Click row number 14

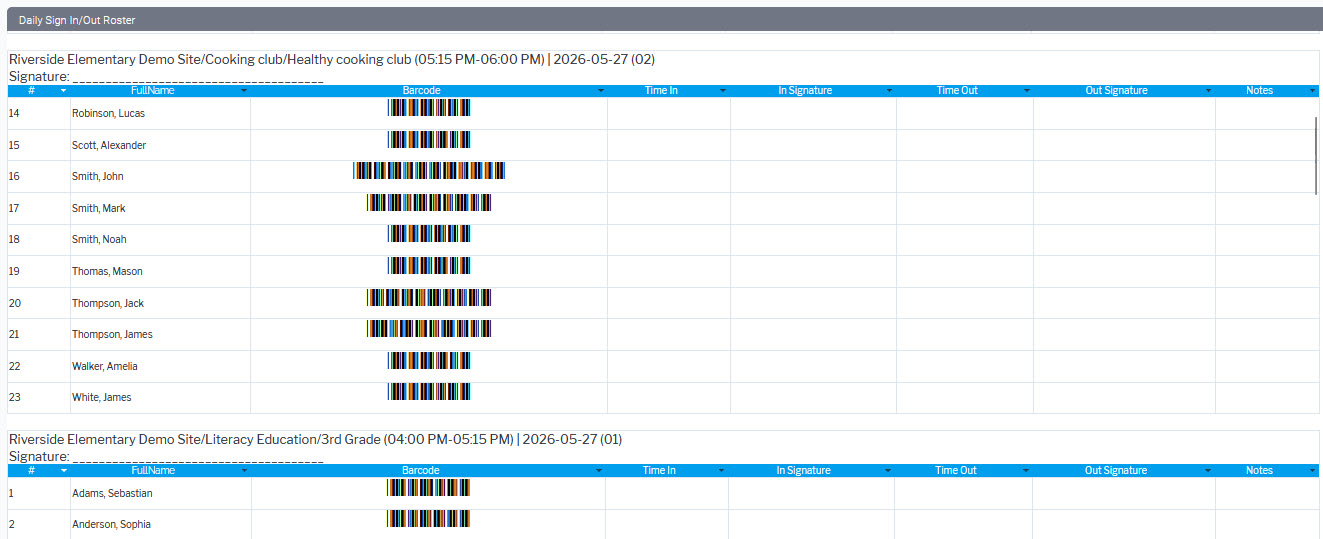(14, 114)
